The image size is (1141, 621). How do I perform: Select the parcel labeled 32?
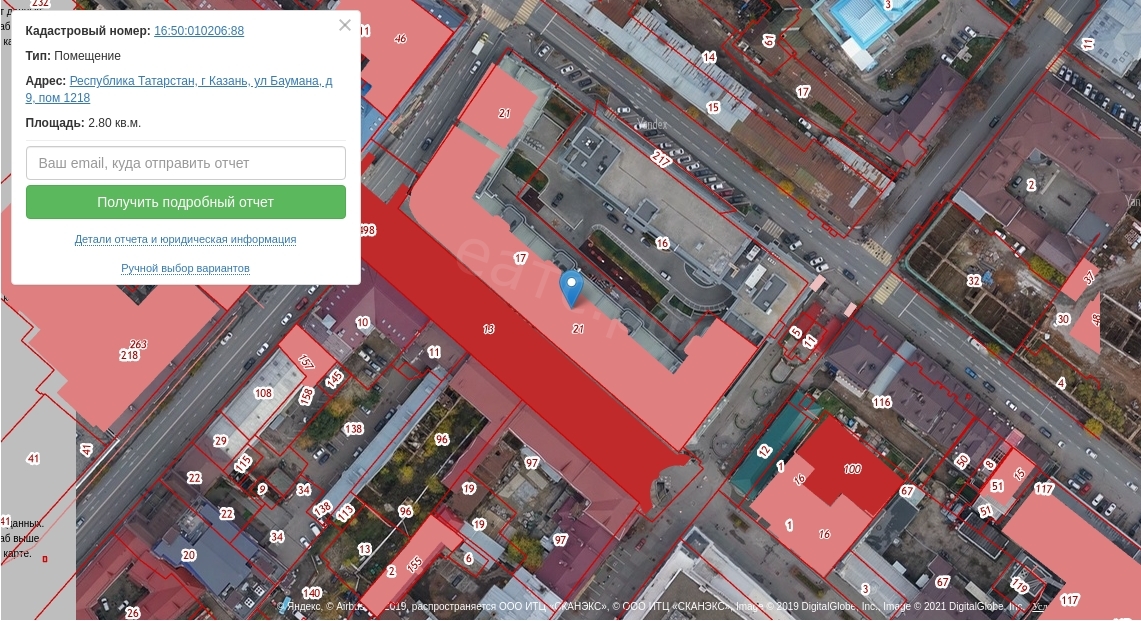(x=973, y=281)
